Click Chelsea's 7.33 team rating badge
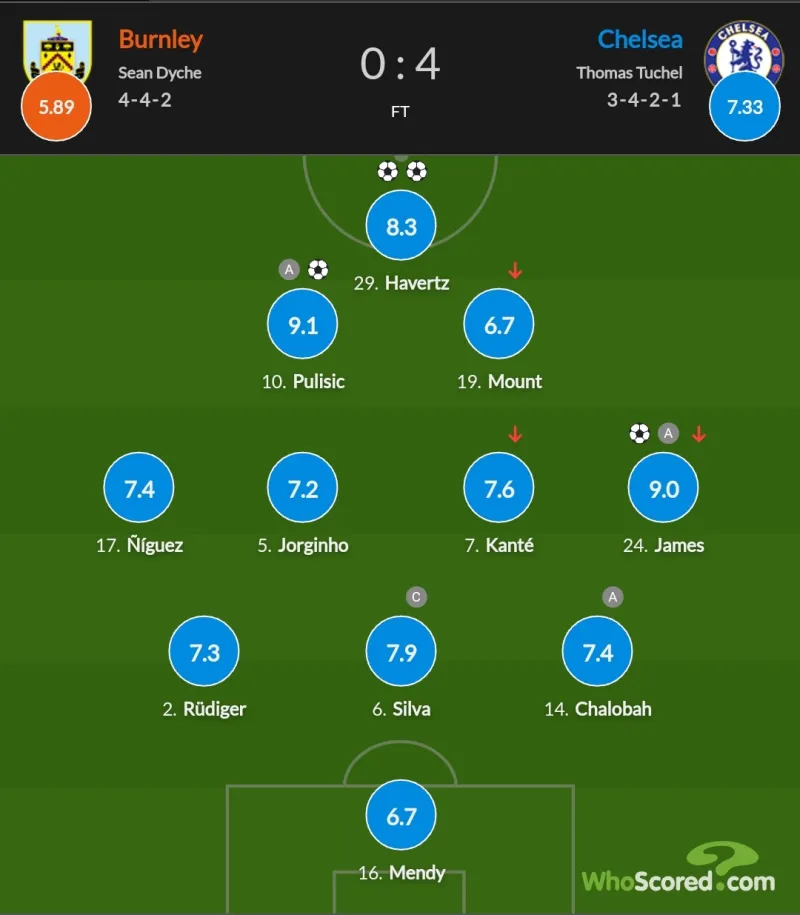The width and height of the screenshot is (800, 915). click(x=744, y=107)
